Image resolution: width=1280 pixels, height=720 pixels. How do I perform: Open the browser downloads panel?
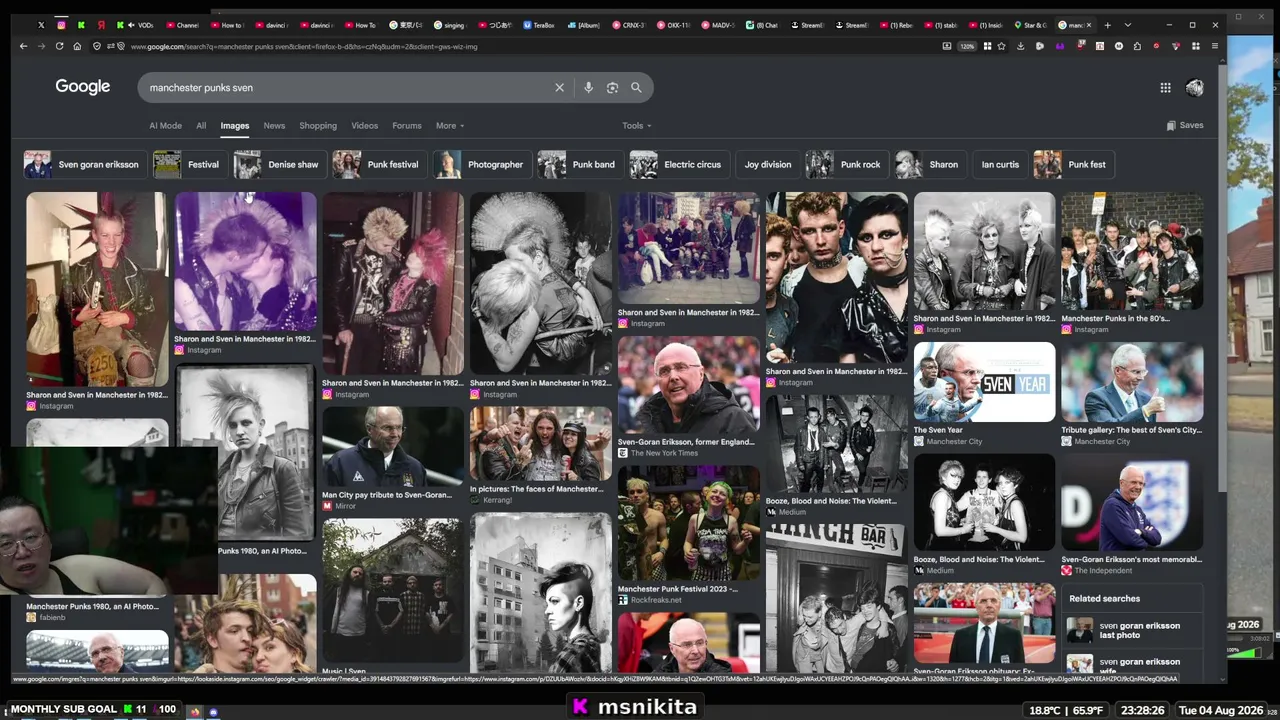pyautogui.click(x=1020, y=46)
